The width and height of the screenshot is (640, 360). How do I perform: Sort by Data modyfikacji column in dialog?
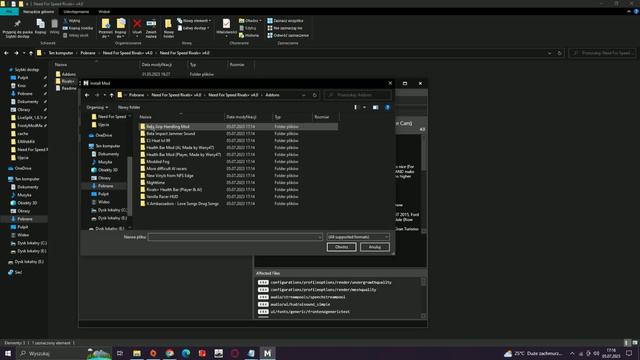pyautogui.click(x=248, y=117)
